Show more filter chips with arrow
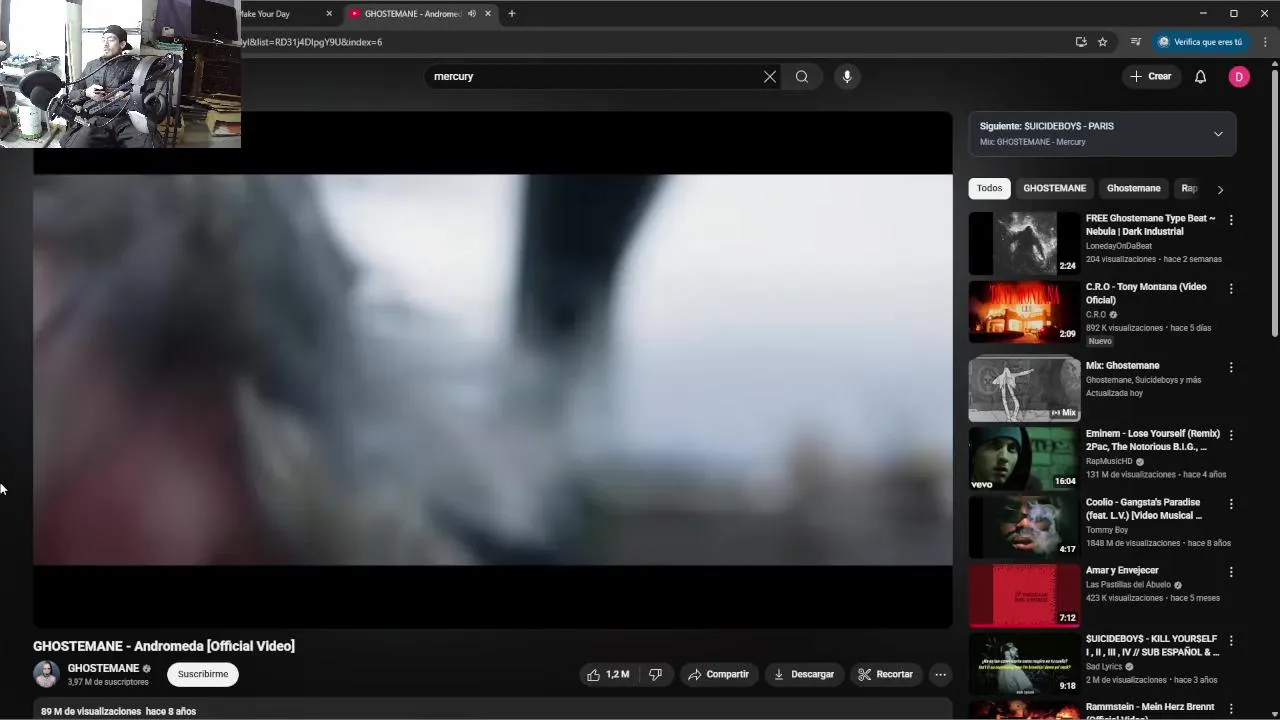The height and width of the screenshot is (720, 1280). click(x=1220, y=189)
